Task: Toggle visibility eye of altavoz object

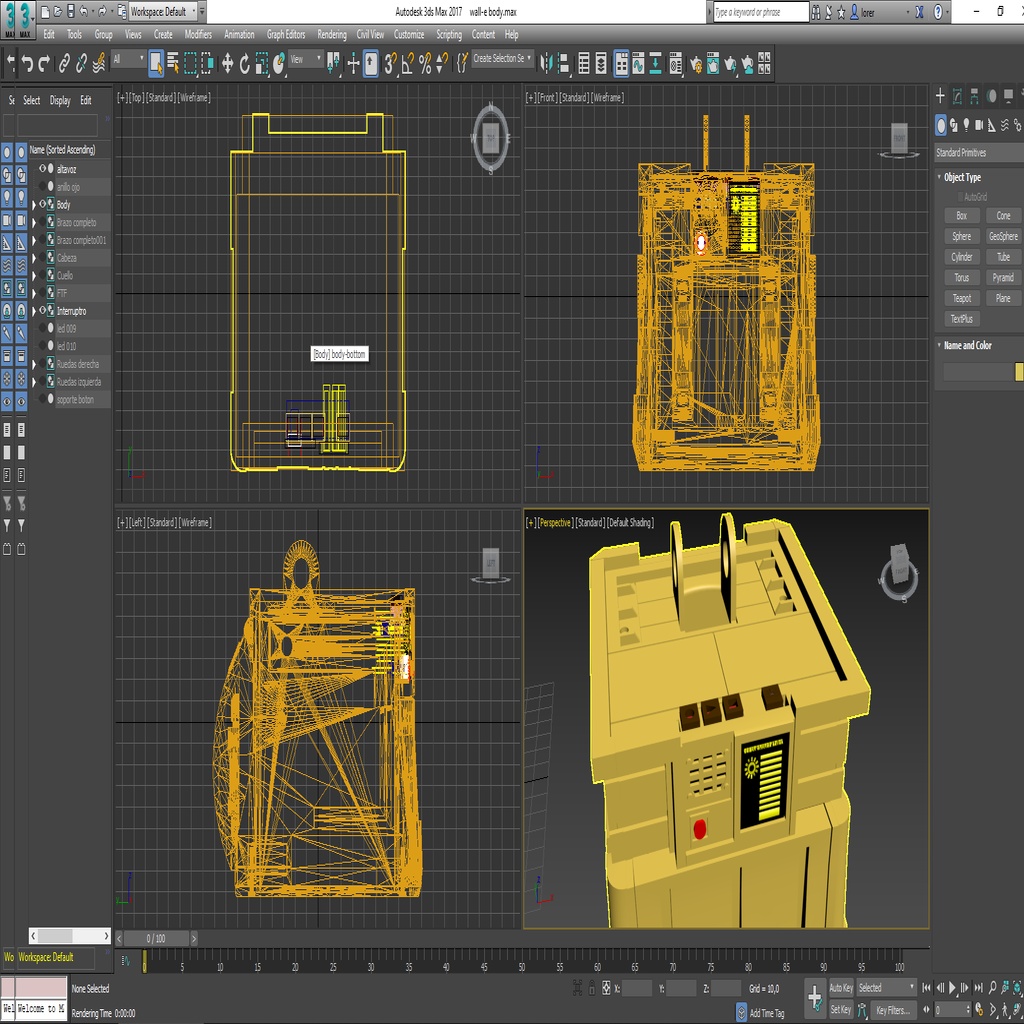Action: point(42,168)
